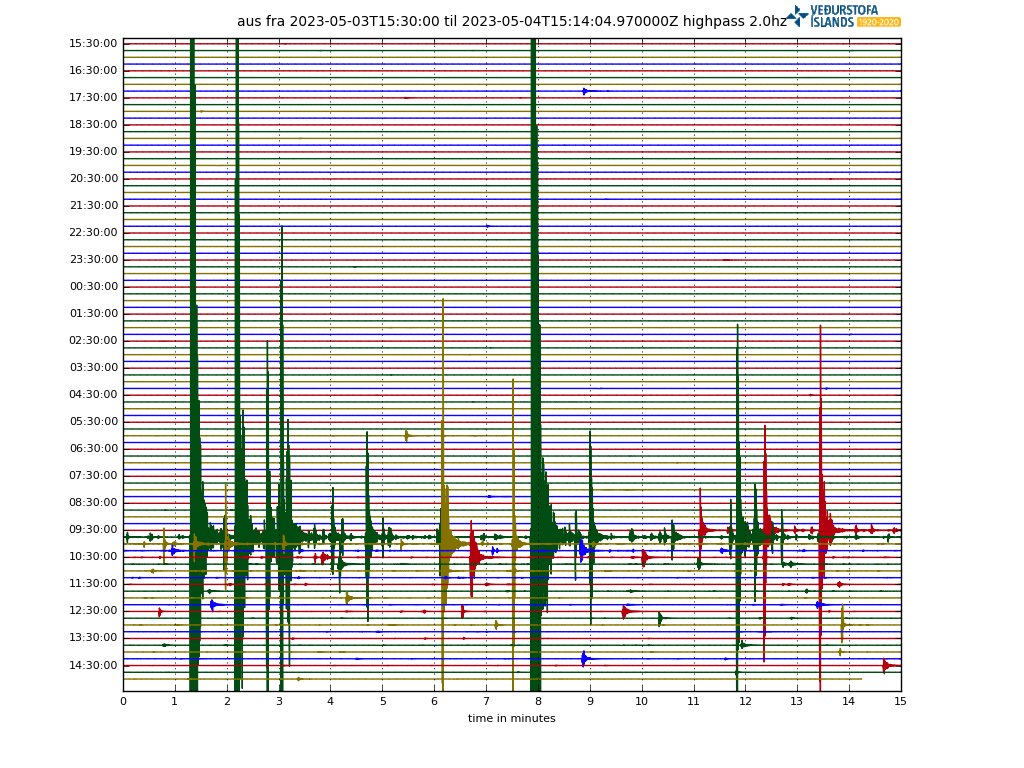Click the 01:30:00 time label
The width and height of the screenshot is (1024, 768).
click(x=93, y=313)
